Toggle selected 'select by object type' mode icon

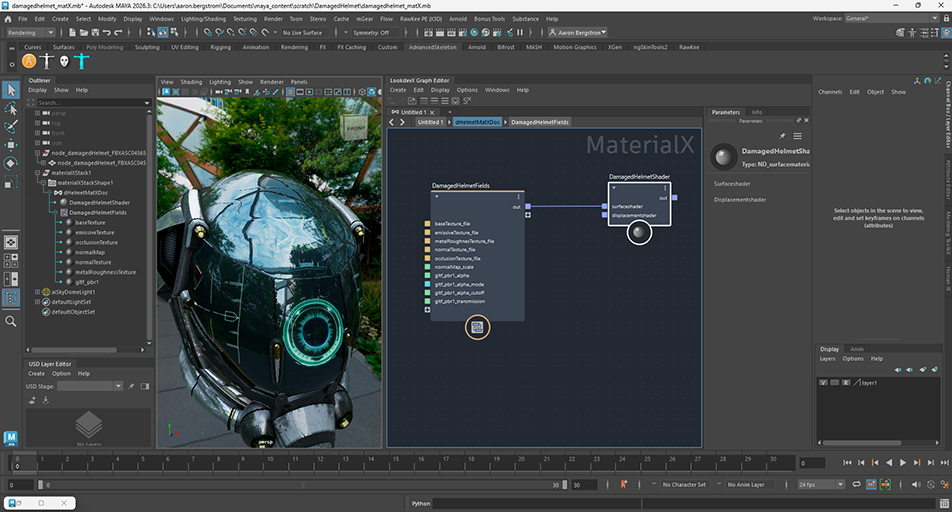coord(163,33)
